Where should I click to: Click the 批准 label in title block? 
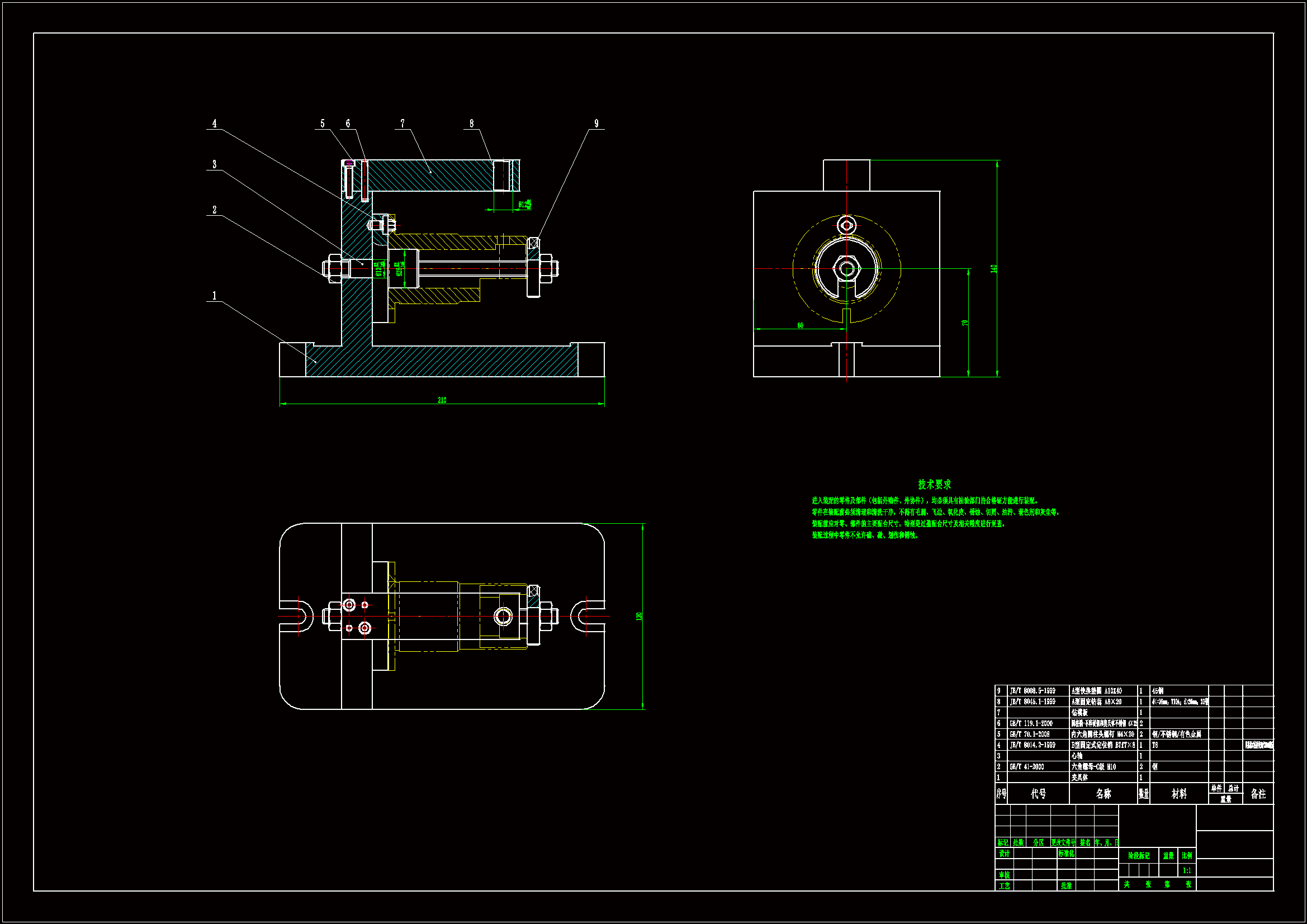tap(1066, 886)
